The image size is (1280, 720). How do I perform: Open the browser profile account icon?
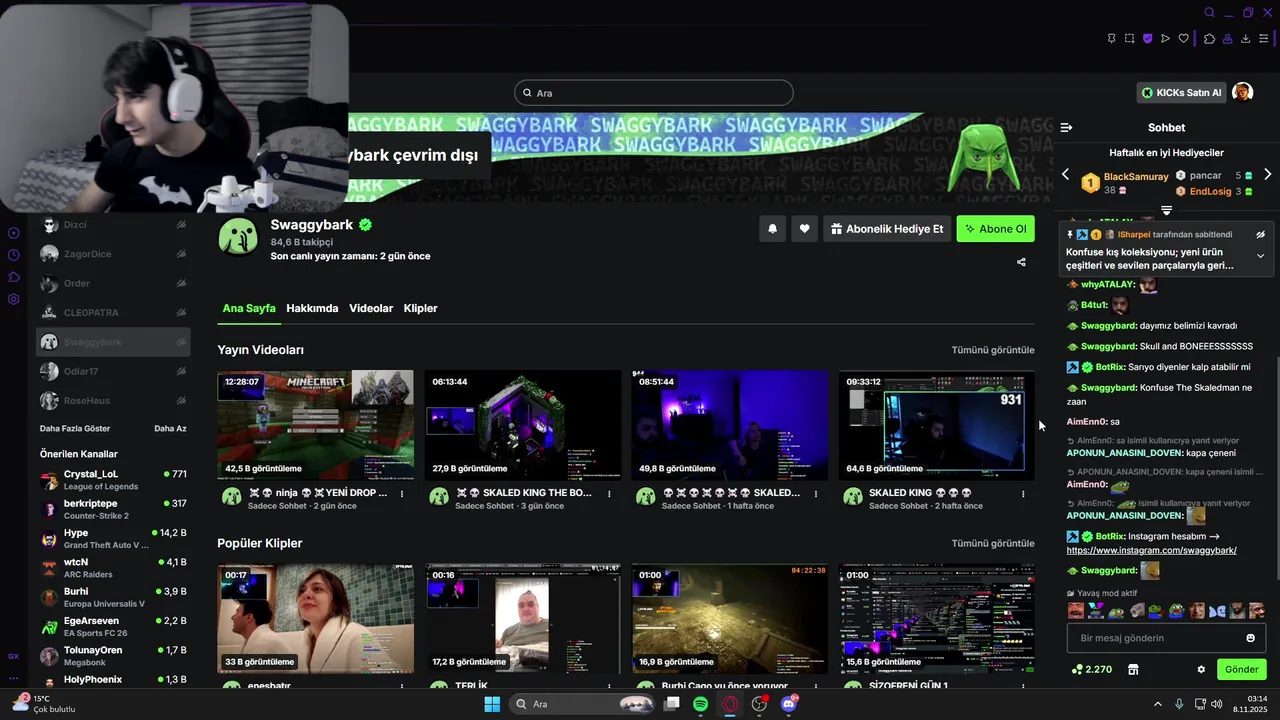pyautogui.click(x=1227, y=39)
